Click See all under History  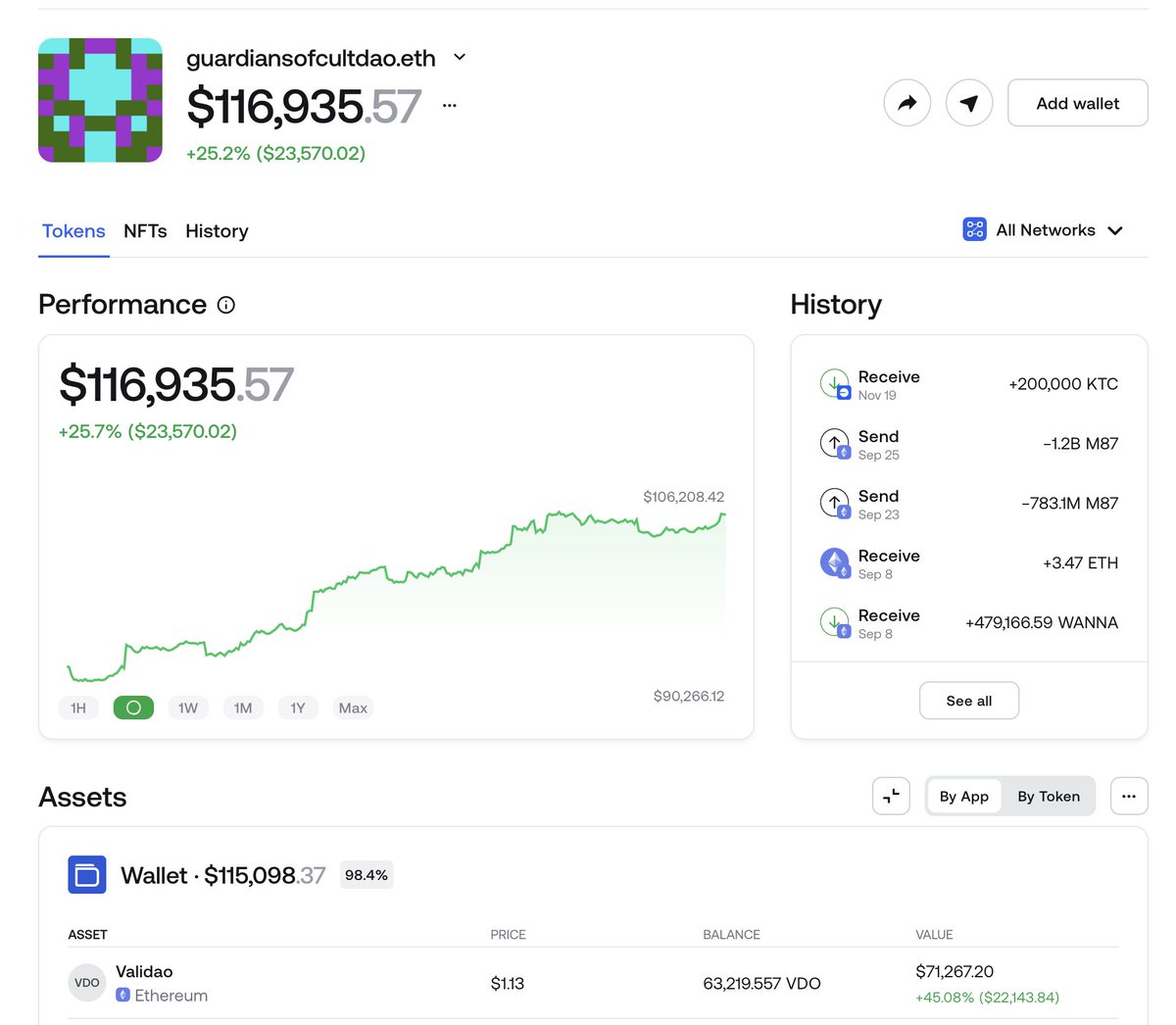(968, 700)
